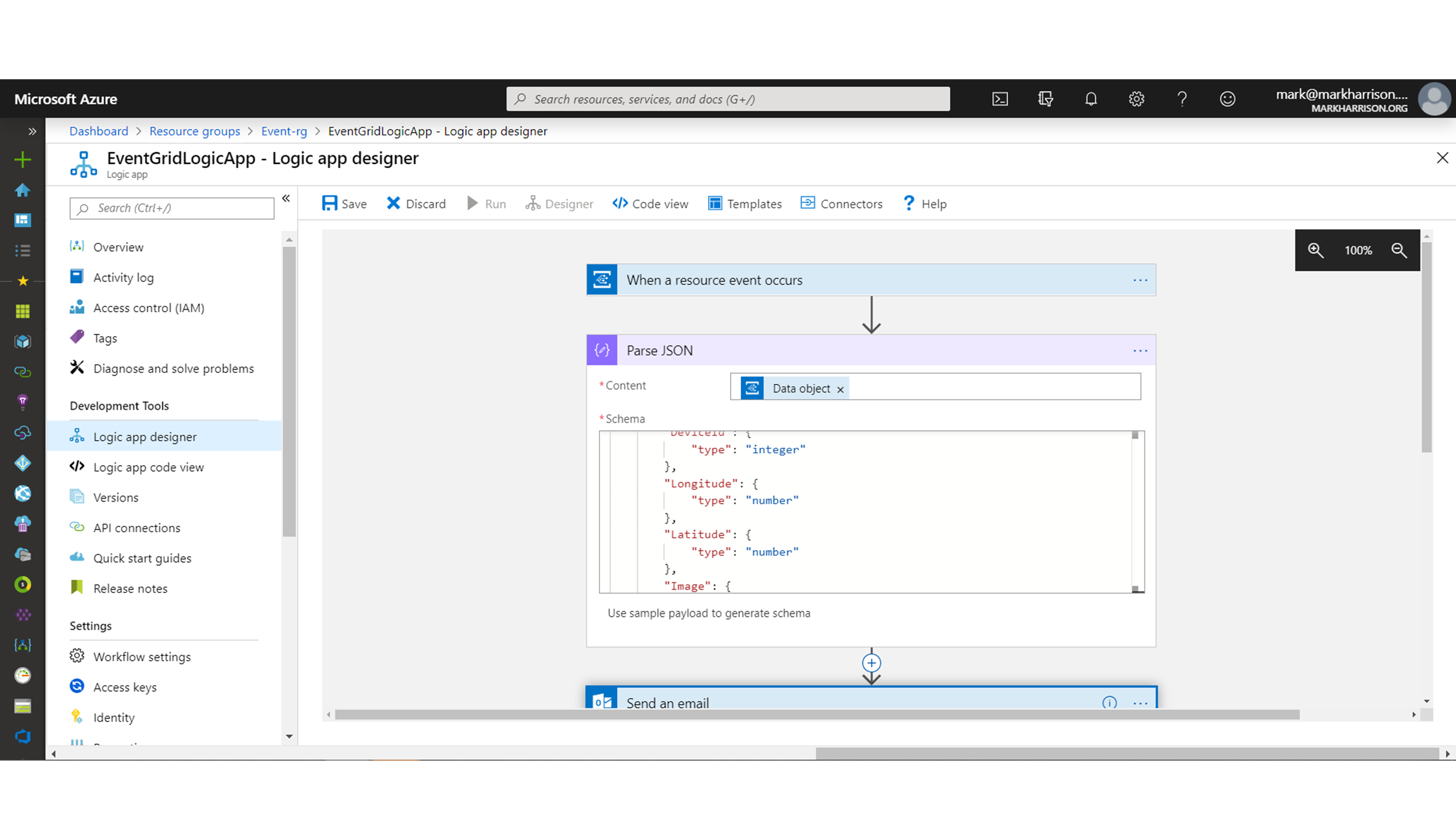Click Use sample payload to generate schema
Screen dimensions: 1456x819
[x=708, y=613]
